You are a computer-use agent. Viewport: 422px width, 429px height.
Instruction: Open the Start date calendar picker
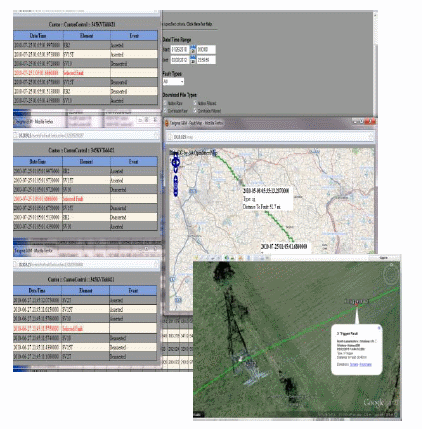(x=193, y=50)
